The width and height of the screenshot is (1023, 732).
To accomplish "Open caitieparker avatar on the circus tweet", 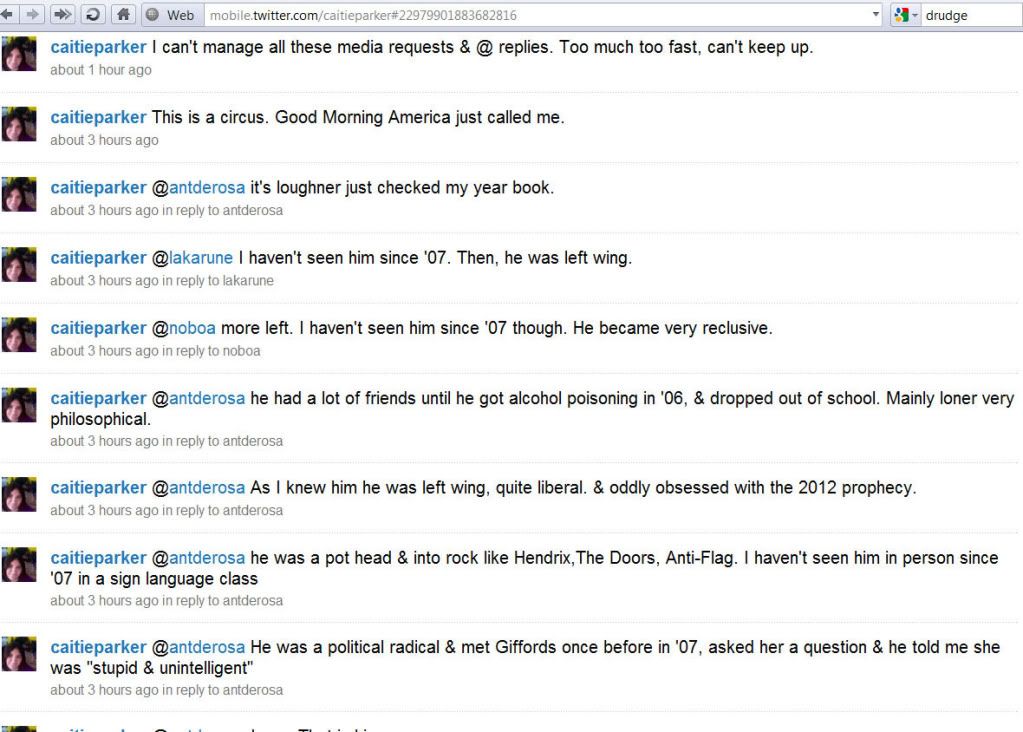I will (18, 124).
